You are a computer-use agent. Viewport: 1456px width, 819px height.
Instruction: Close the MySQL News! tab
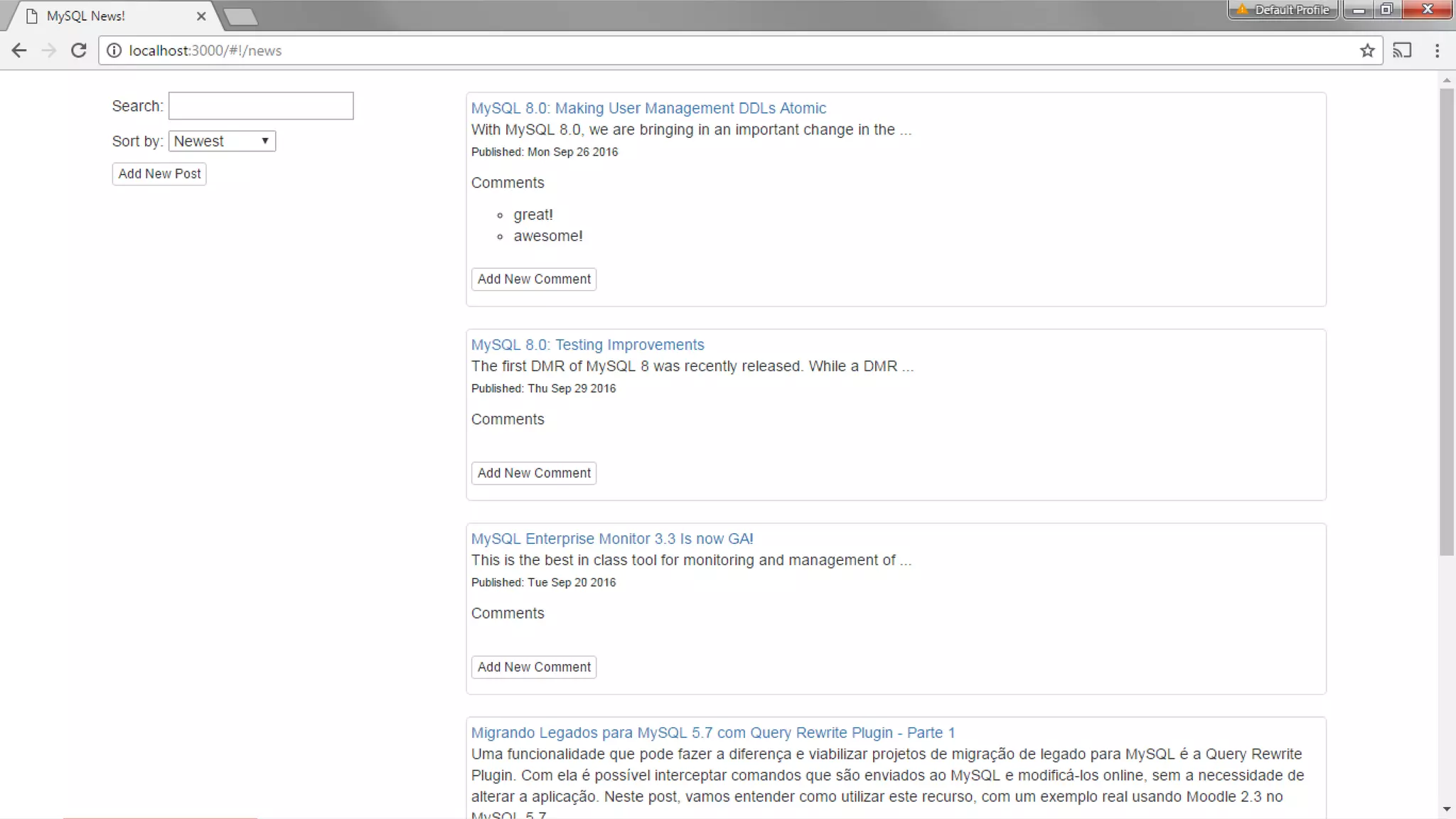[201, 16]
